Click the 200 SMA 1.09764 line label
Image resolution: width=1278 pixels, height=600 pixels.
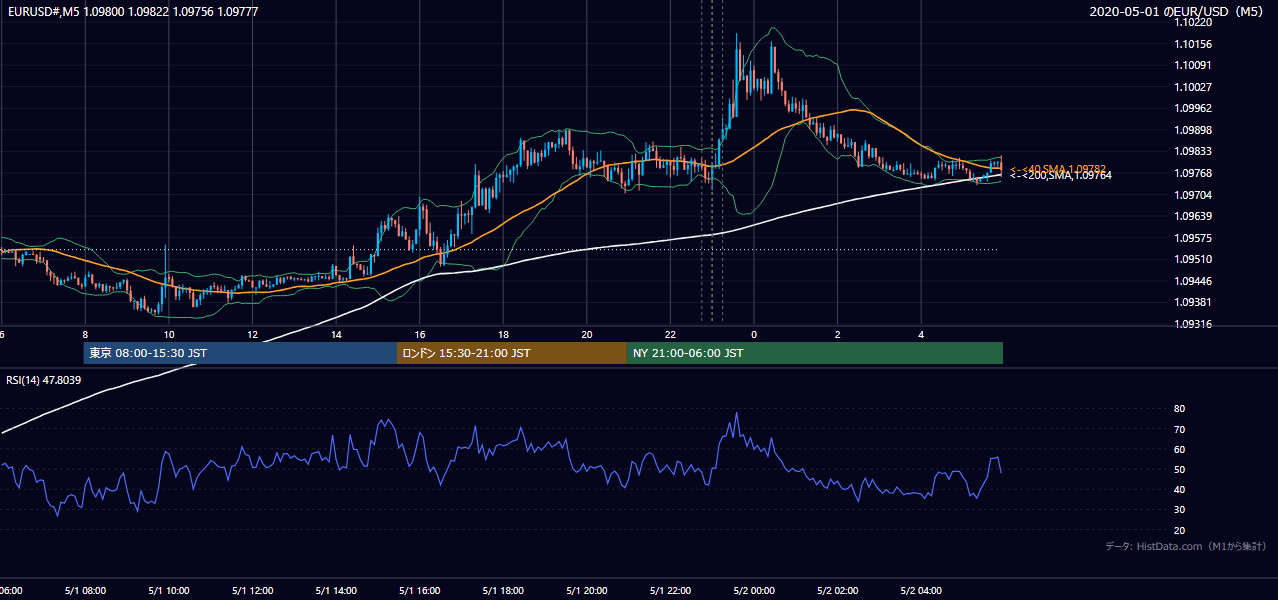tap(1061, 176)
